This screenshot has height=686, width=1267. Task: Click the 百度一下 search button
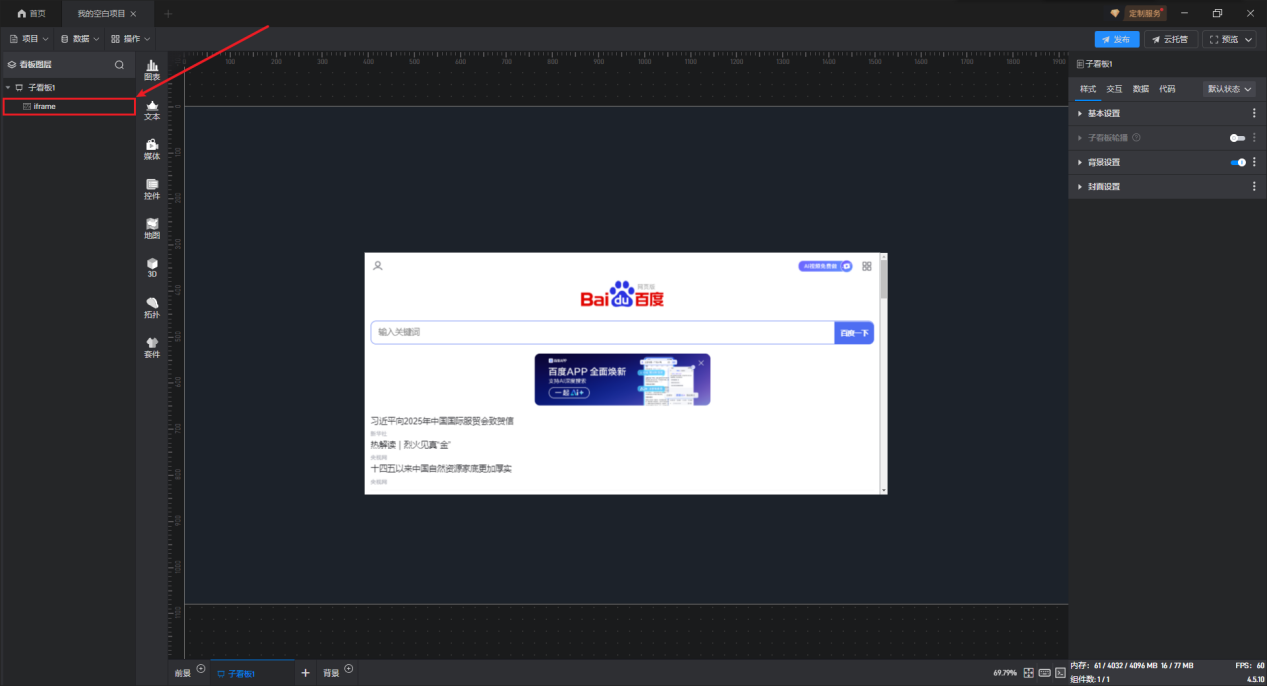tap(854, 332)
